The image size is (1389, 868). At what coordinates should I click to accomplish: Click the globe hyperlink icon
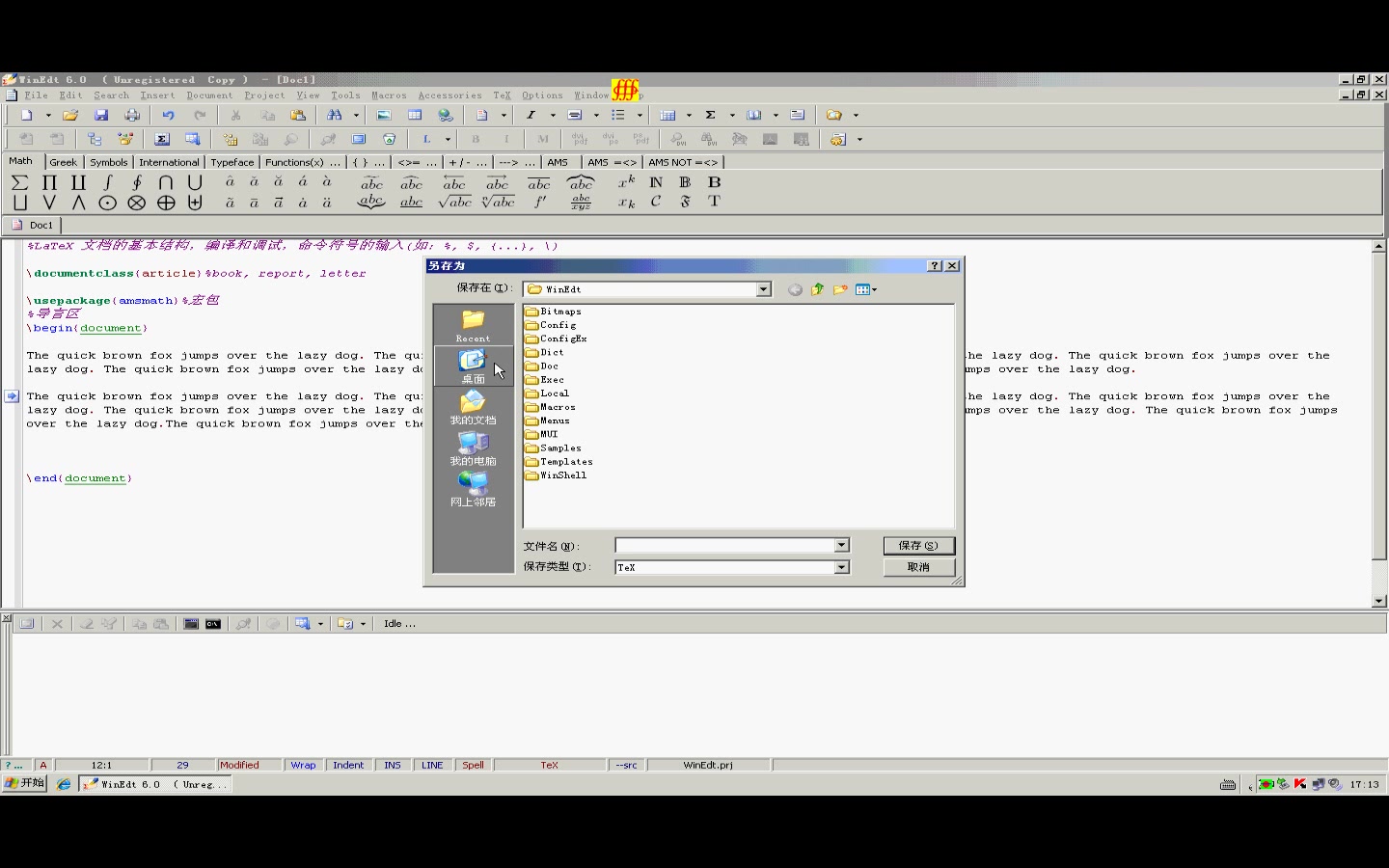point(446,115)
